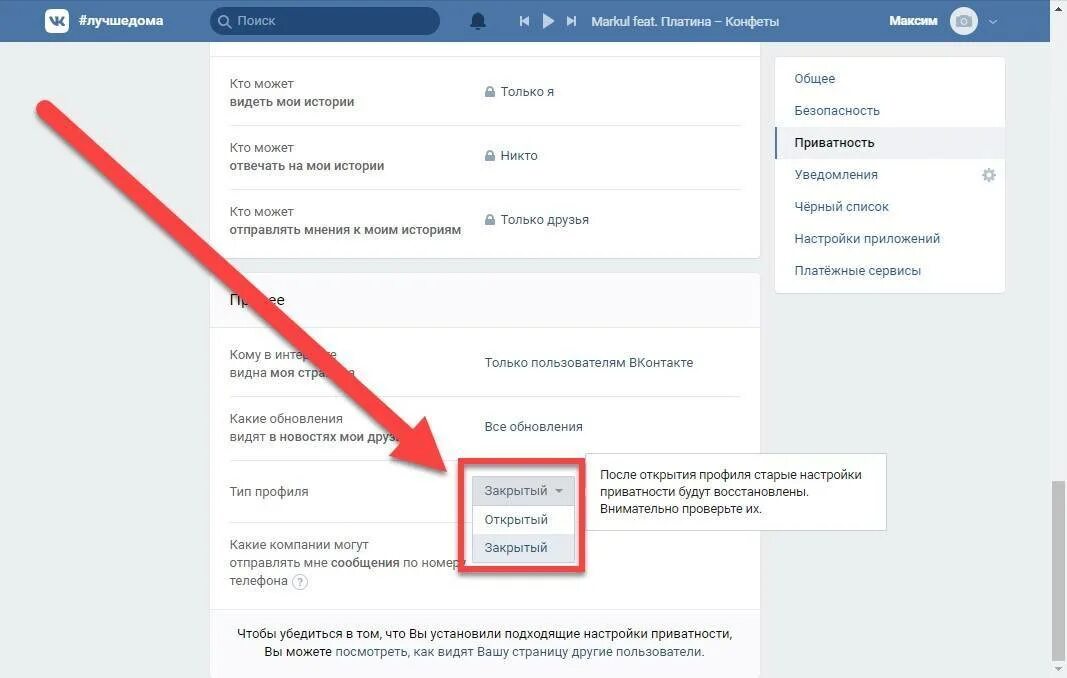Viewport: 1067px width, 678px height.
Task: Choose Закрытый option in dropdown list
Action: pos(523,547)
